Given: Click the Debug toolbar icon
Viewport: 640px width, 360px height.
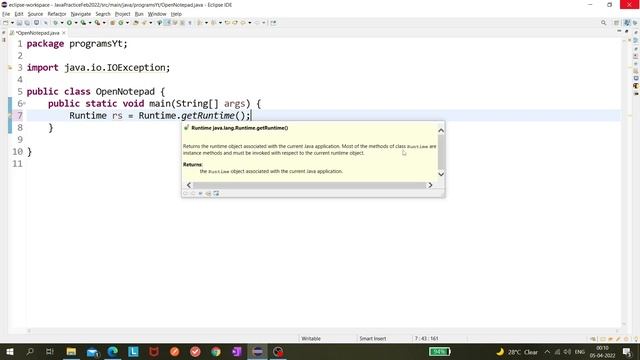Looking at the screenshot, I should [x=56, y=23].
